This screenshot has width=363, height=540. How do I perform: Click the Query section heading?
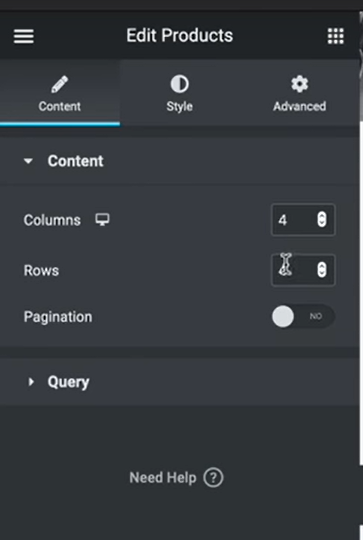[x=68, y=382]
